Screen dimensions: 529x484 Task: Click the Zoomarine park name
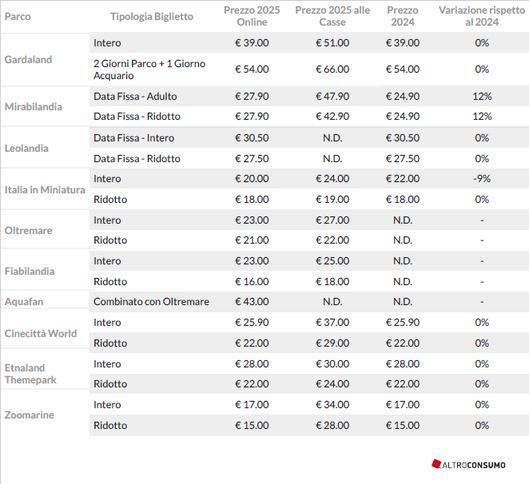tap(29, 415)
